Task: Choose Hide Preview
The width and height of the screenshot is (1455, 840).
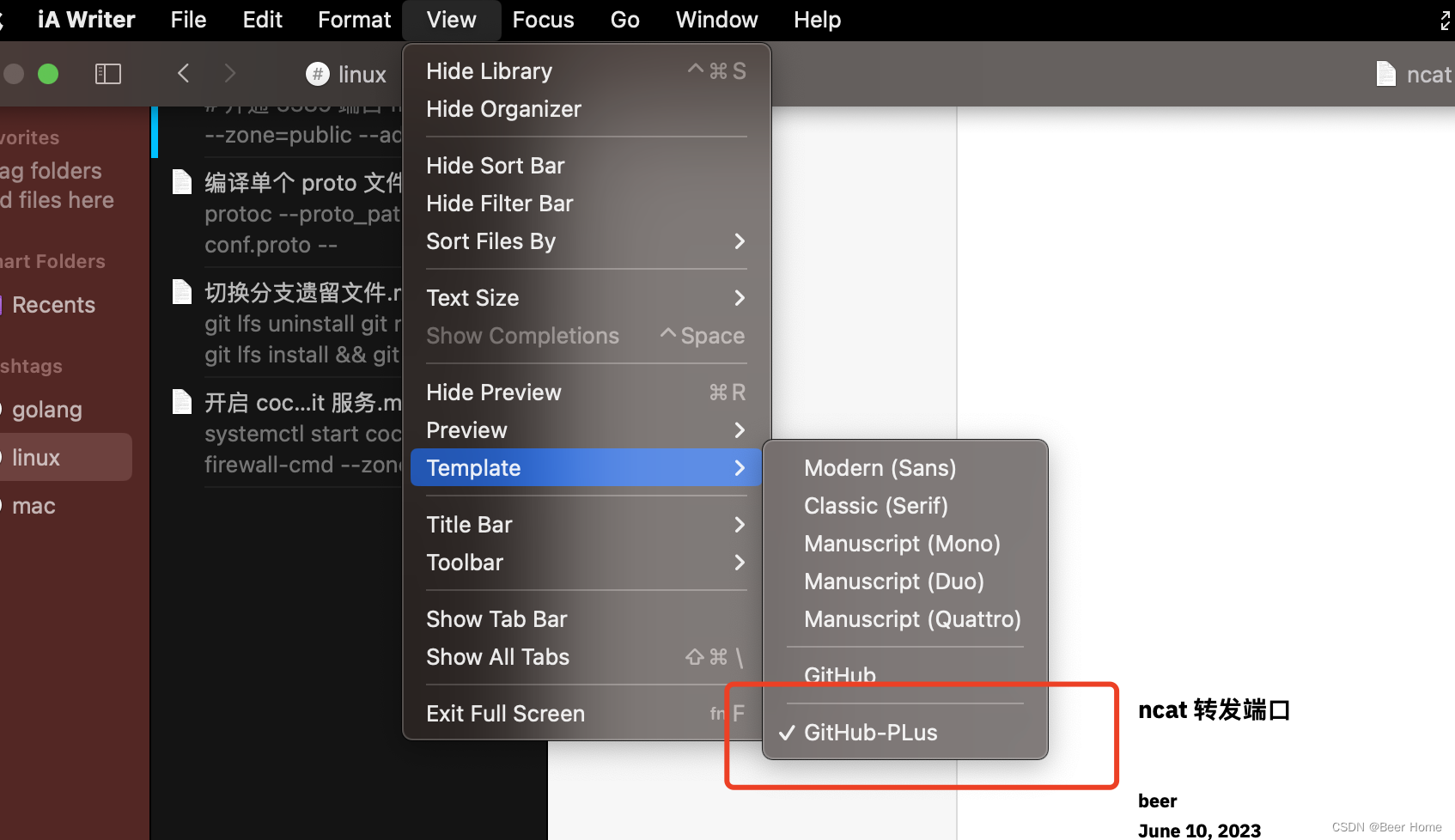Action: pyautogui.click(x=587, y=393)
